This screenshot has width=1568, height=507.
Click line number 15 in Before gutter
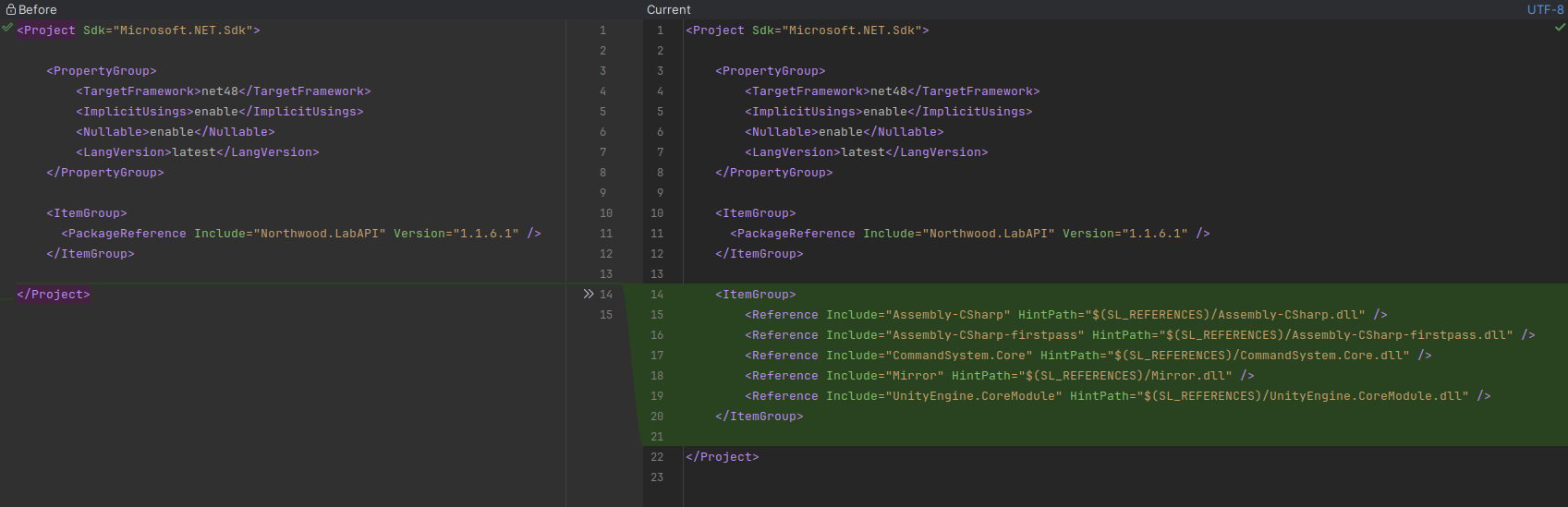606,315
